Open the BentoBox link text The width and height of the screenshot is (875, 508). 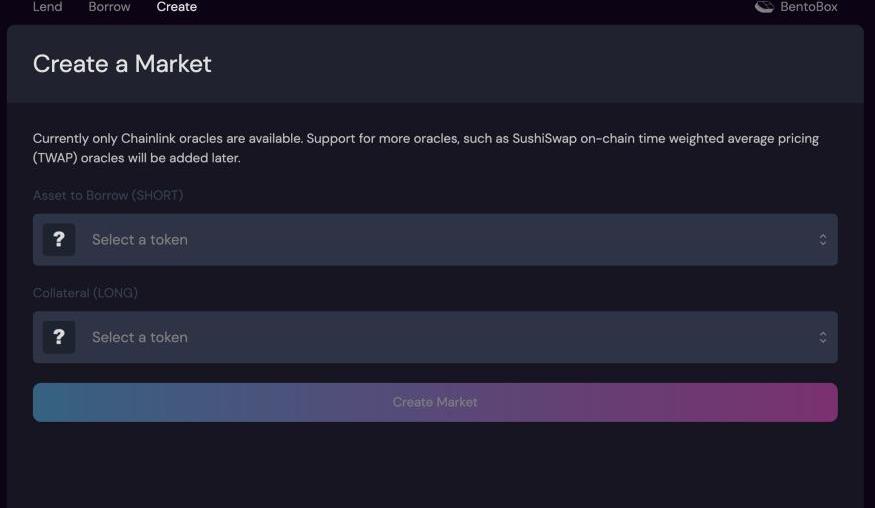tap(809, 7)
